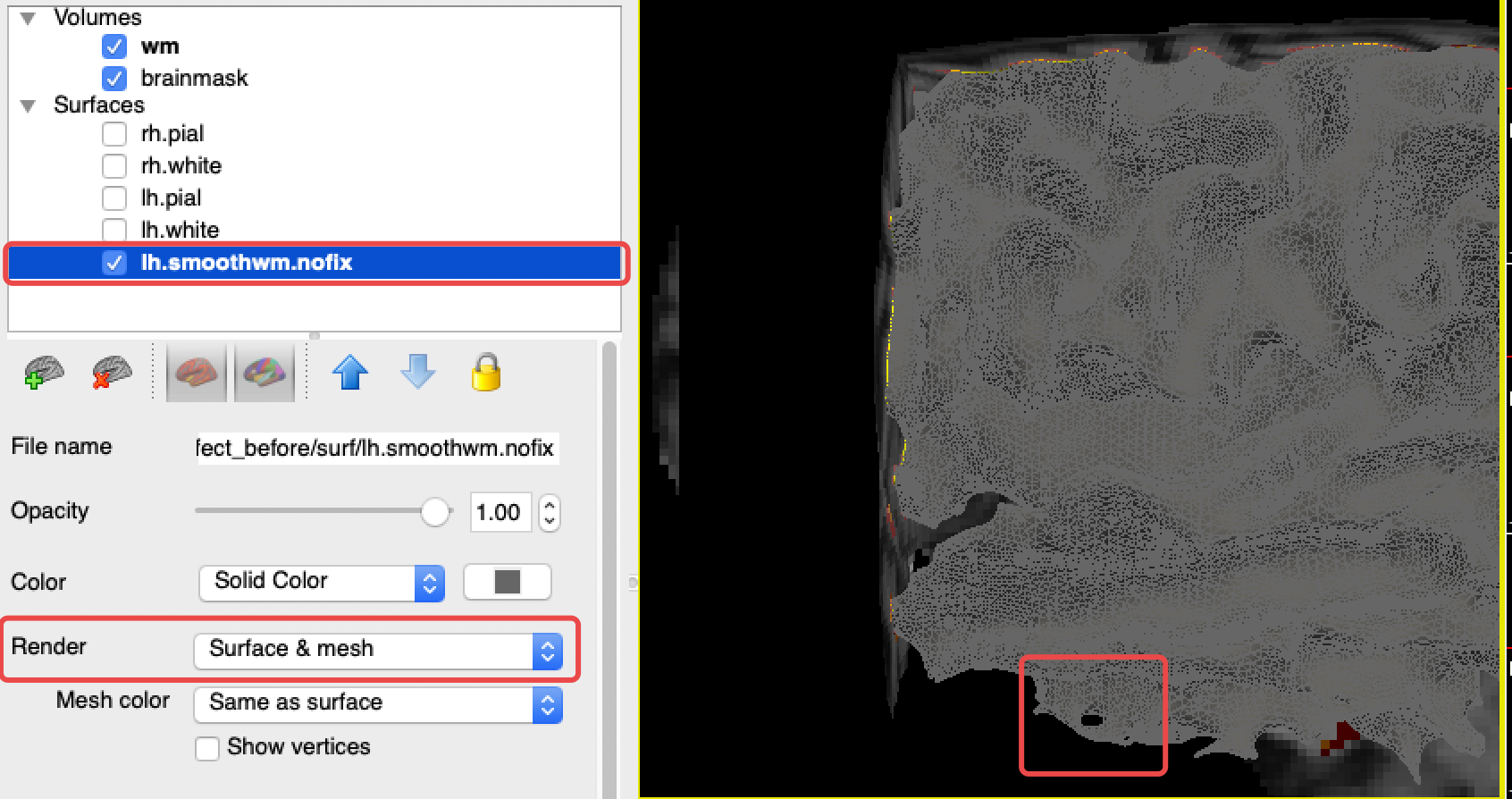
Task: Move layer up with blue arrow
Action: [x=350, y=372]
